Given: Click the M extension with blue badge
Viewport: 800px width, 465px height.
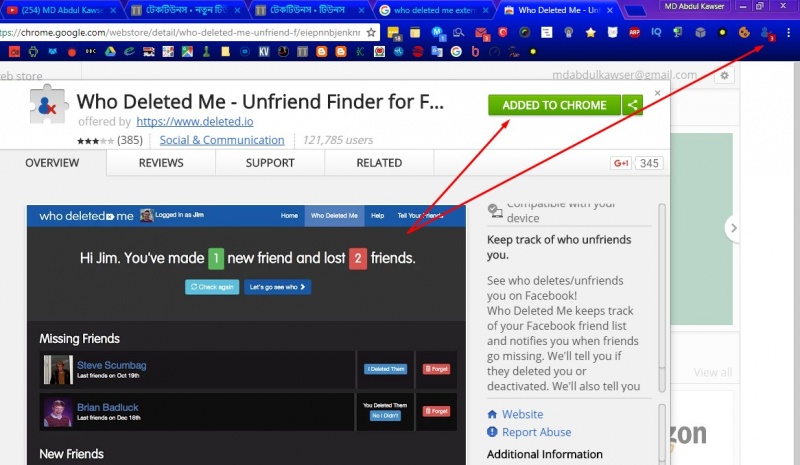Looking at the screenshot, I should point(437,33).
